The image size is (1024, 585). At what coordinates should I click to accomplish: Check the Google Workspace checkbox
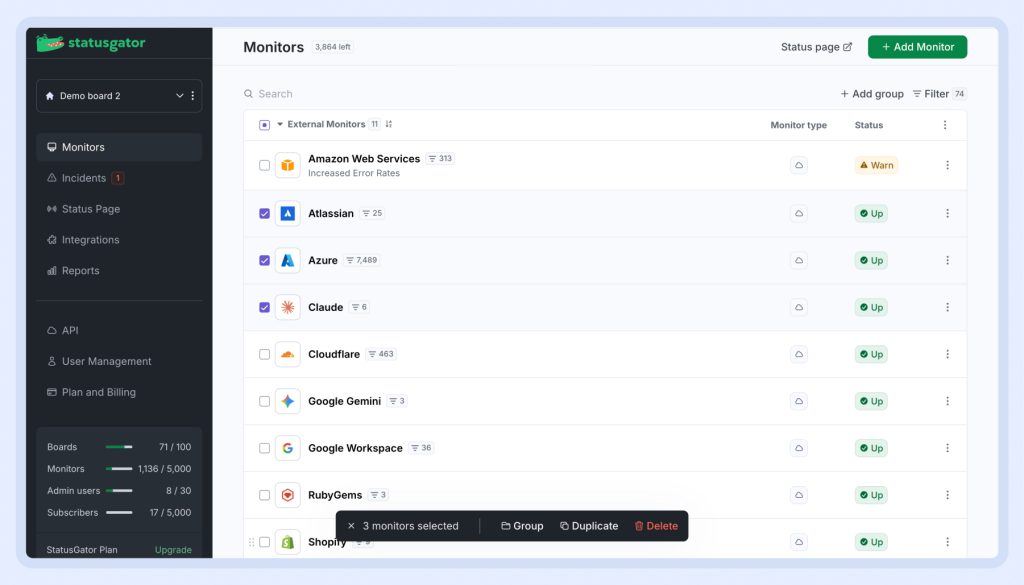tap(264, 449)
